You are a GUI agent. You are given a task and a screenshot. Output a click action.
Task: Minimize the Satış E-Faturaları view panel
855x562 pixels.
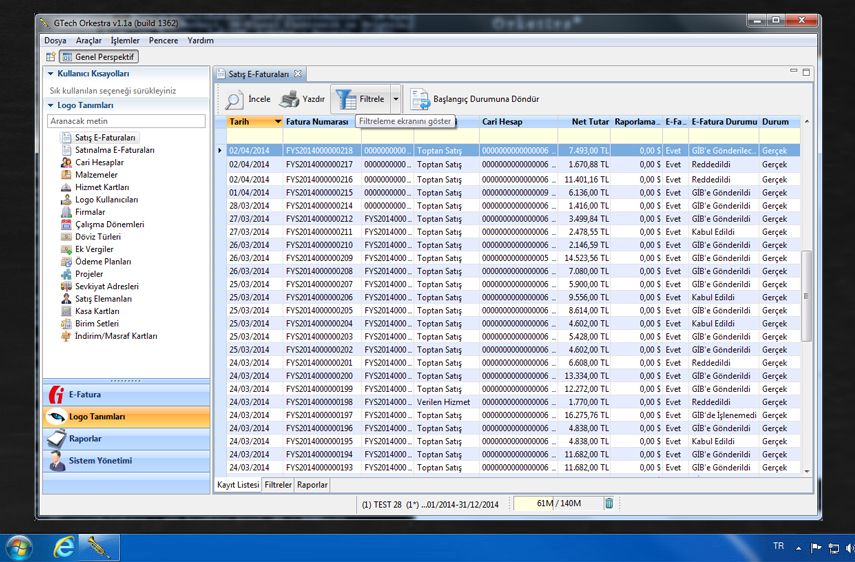(793, 71)
